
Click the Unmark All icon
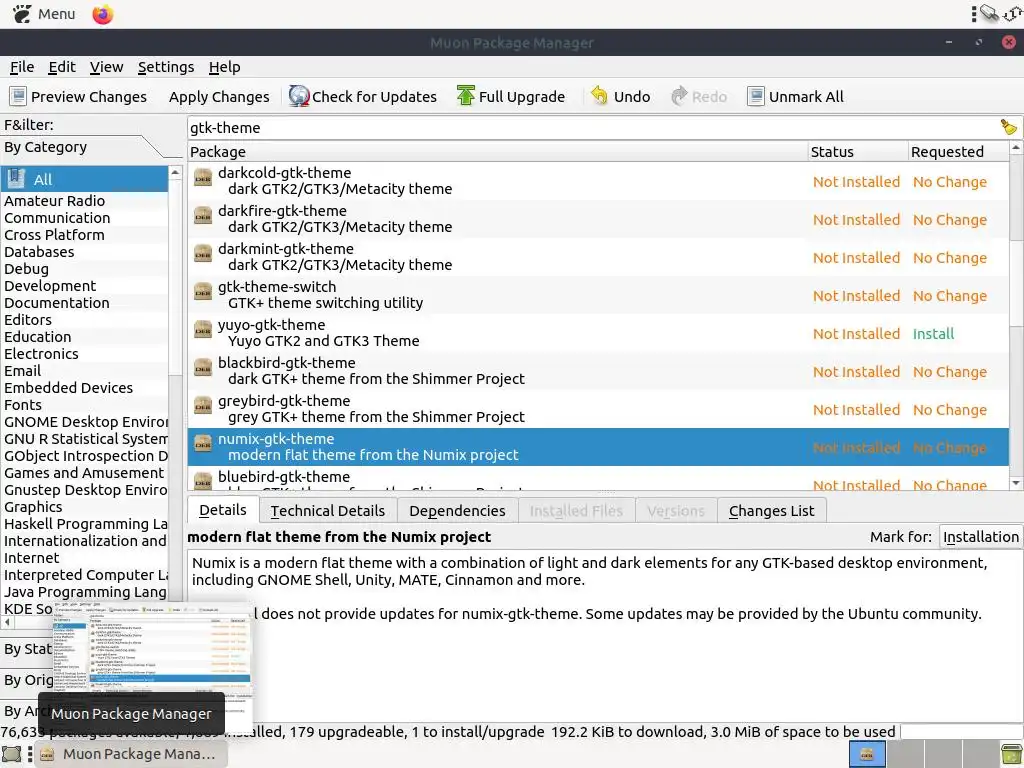tap(756, 97)
